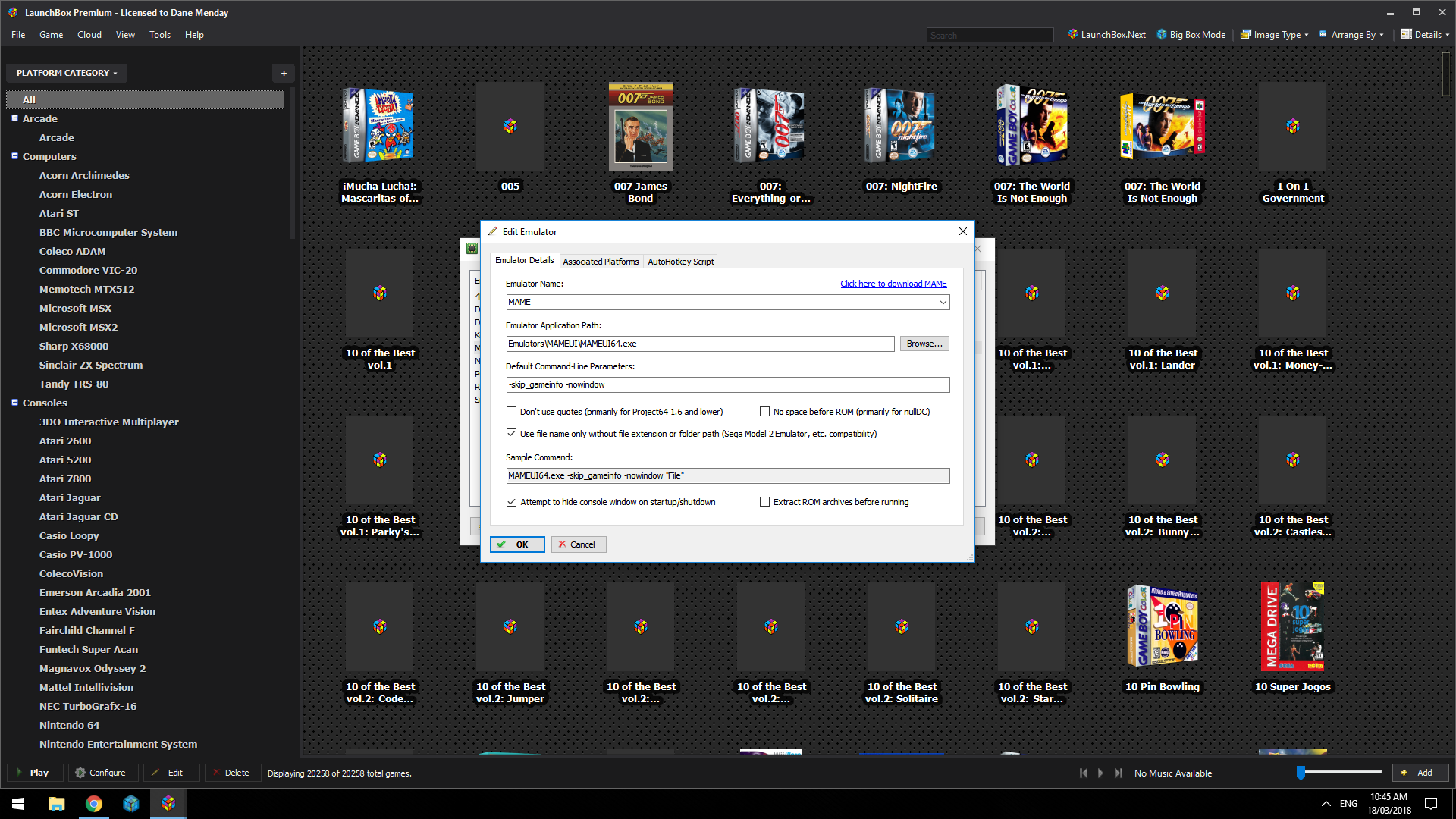
Task: Select Atari 2600 platform
Action: pos(65,441)
